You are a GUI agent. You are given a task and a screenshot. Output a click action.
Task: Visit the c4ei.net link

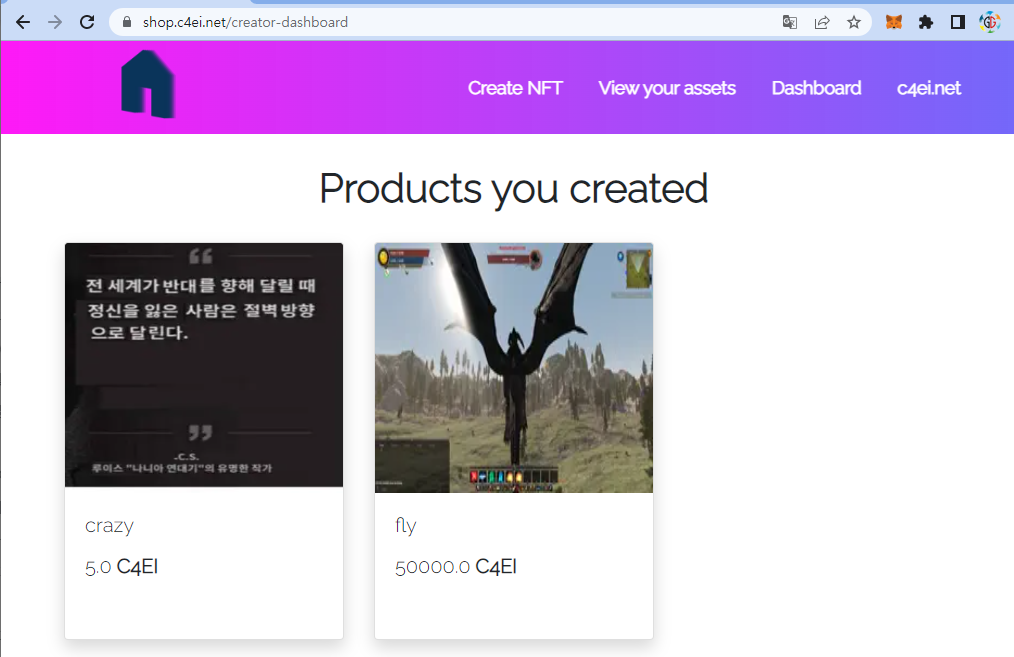[929, 88]
